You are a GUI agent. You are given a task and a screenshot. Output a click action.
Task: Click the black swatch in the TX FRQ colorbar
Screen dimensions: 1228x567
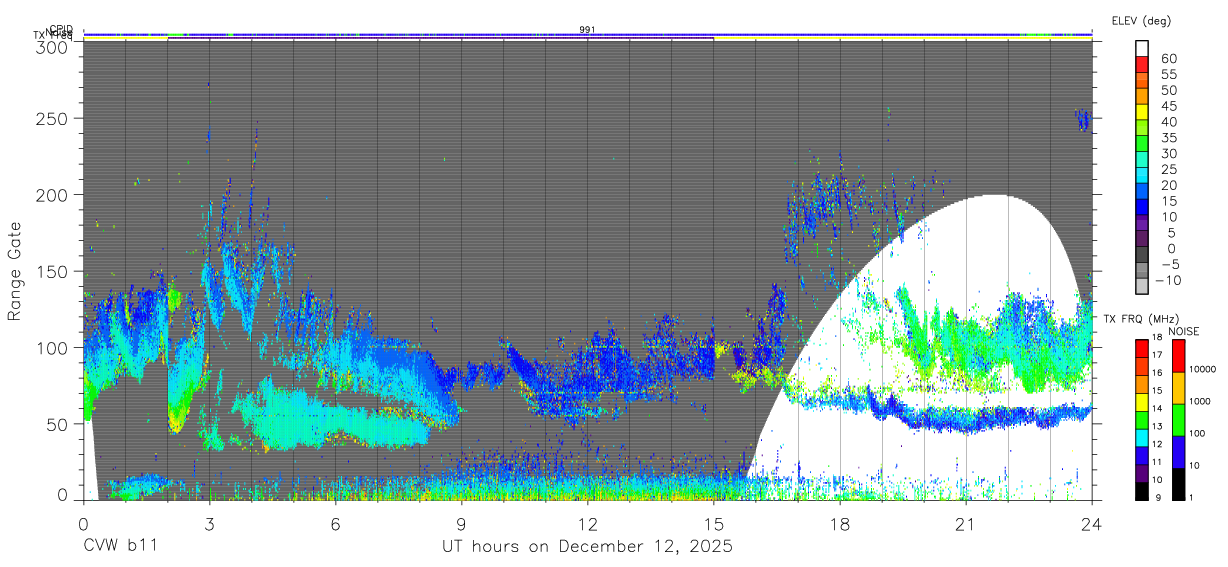[1142, 491]
